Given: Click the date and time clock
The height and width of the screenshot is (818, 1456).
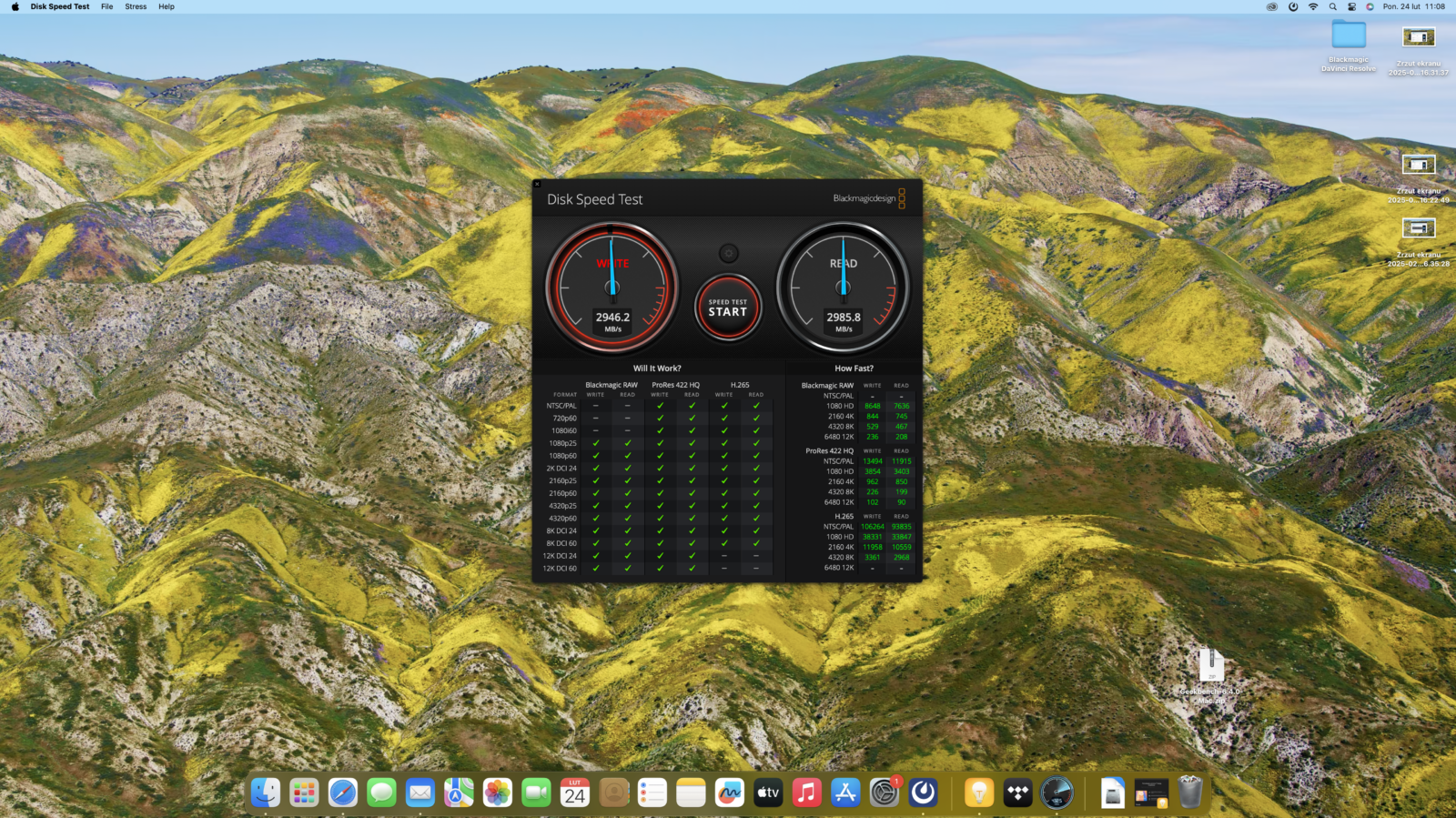Looking at the screenshot, I should tap(1414, 6).
